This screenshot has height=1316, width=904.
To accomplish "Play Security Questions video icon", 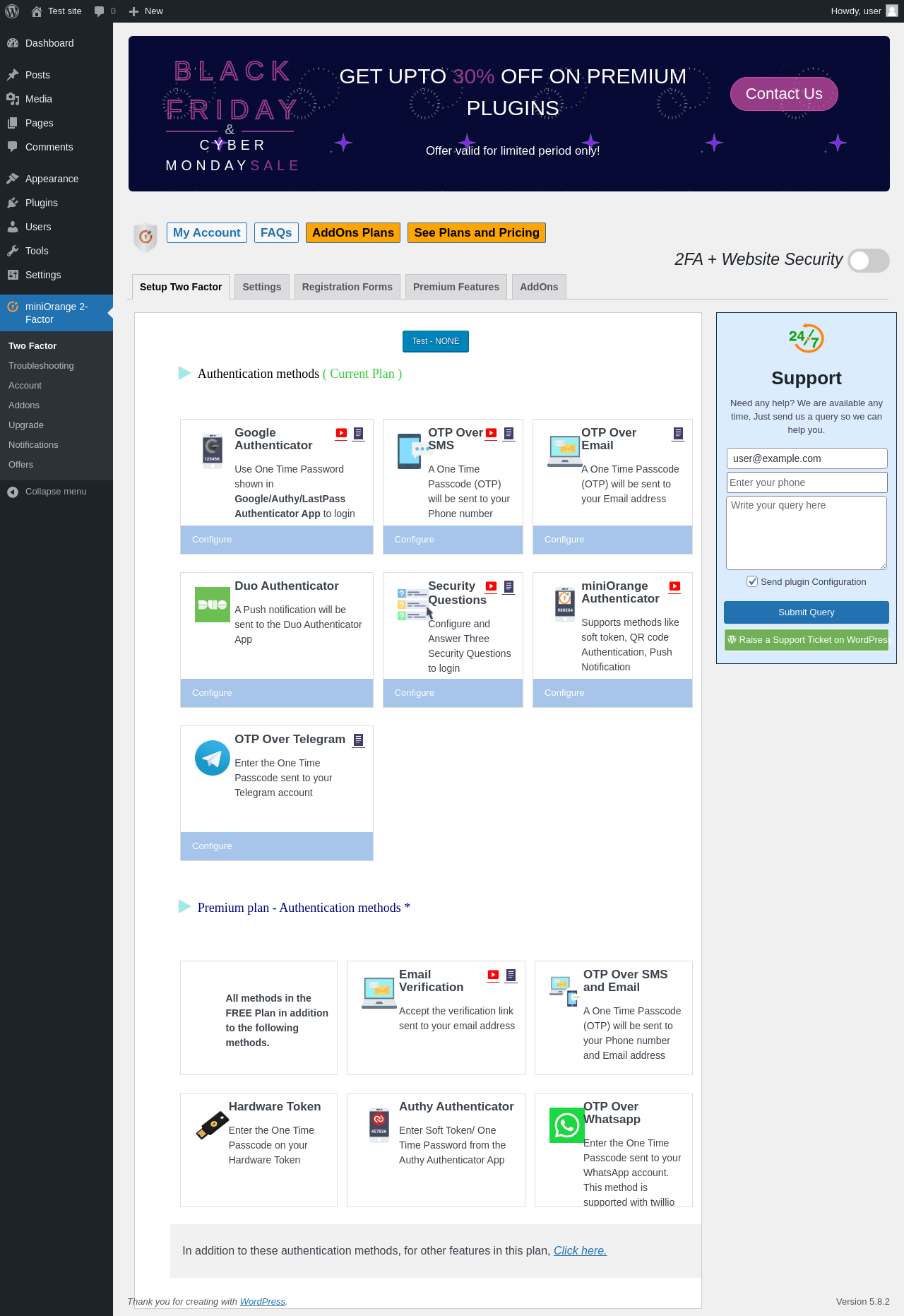I will tap(492, 586).
